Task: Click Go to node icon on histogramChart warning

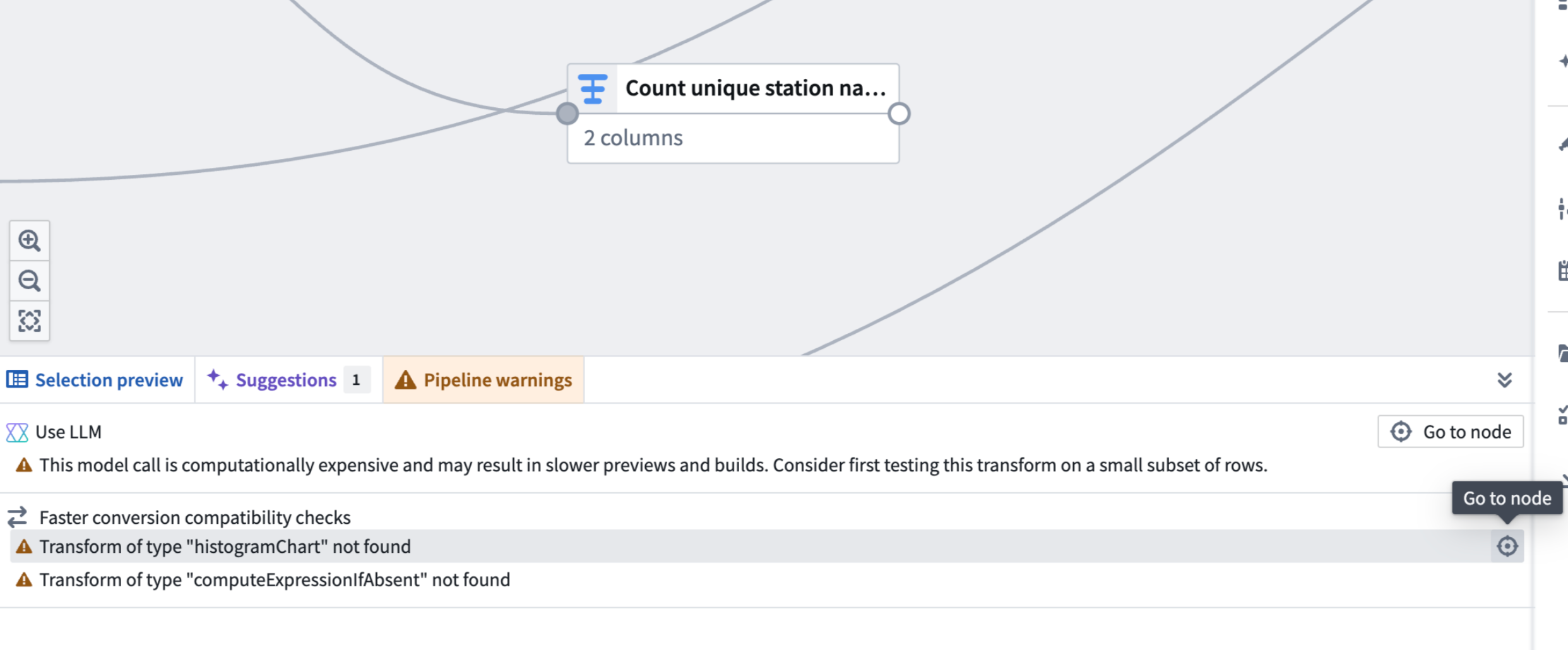Action: (1507, 546)
